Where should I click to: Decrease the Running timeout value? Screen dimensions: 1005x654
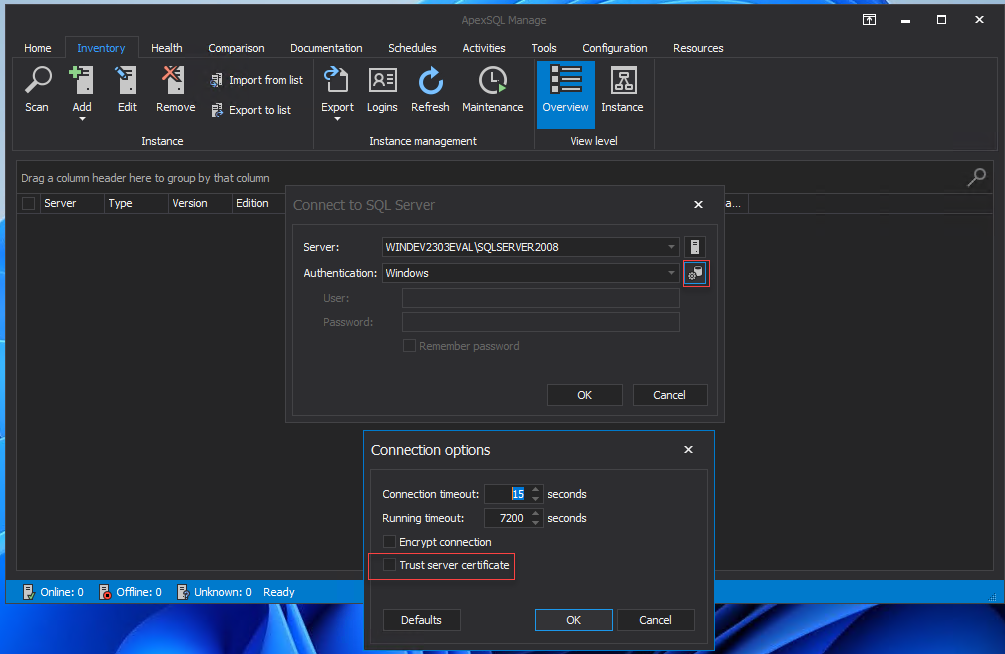click(x=536, y=523)
